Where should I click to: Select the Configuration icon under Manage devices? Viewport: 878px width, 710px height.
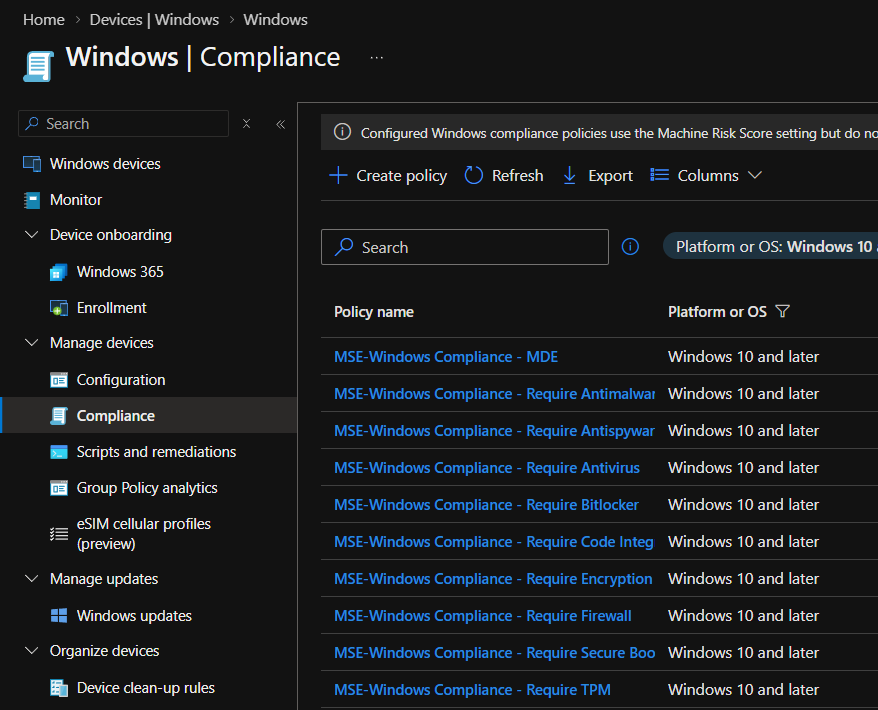pos(57,379)
